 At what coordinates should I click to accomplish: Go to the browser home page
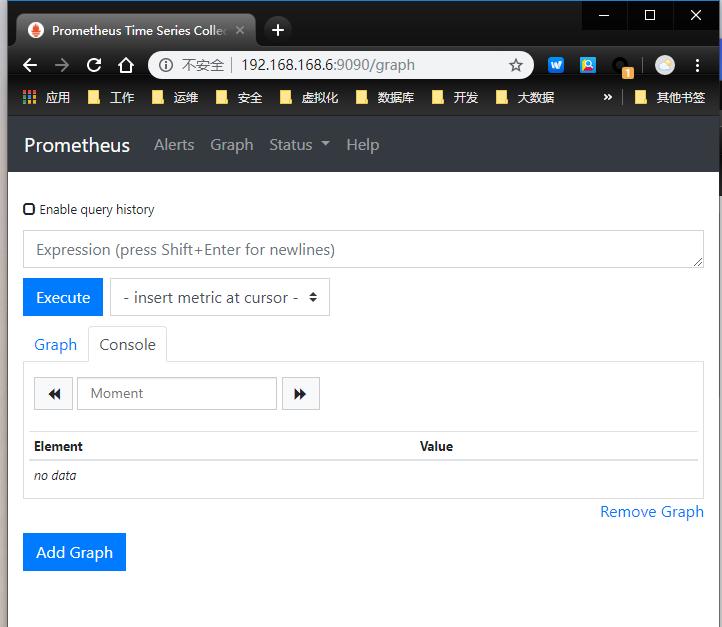click(x=126, y=65)
